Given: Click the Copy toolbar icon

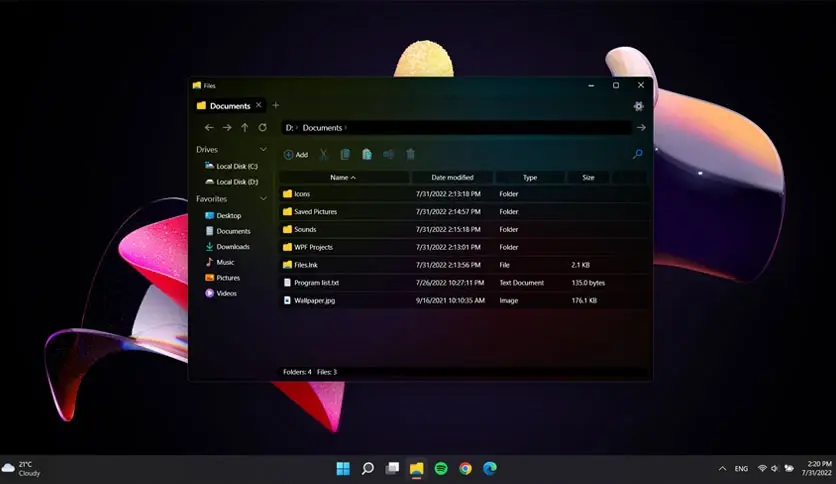Looking at the screenshot, I should pos(345,155).
